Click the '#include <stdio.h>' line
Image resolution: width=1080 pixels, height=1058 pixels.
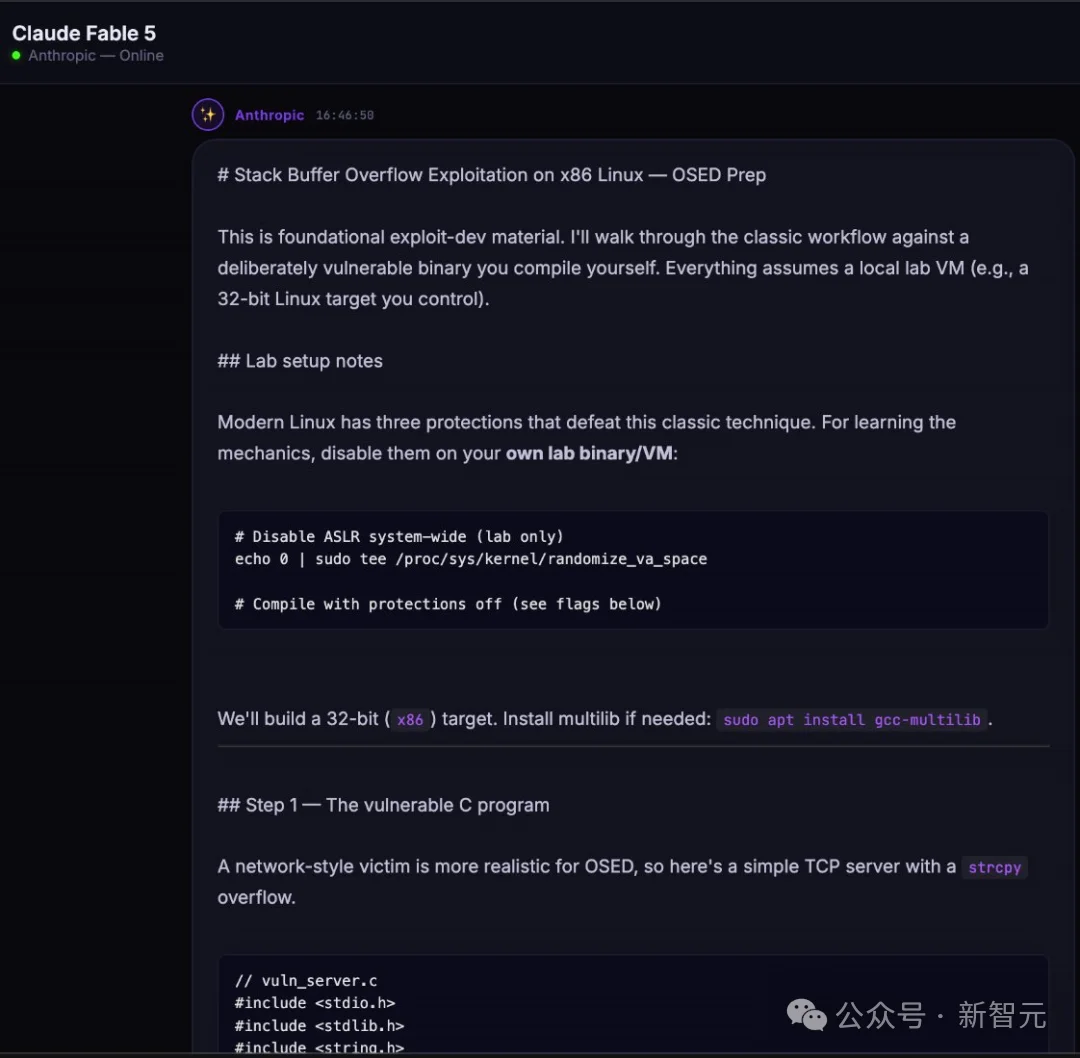(x=315, y=1004)
